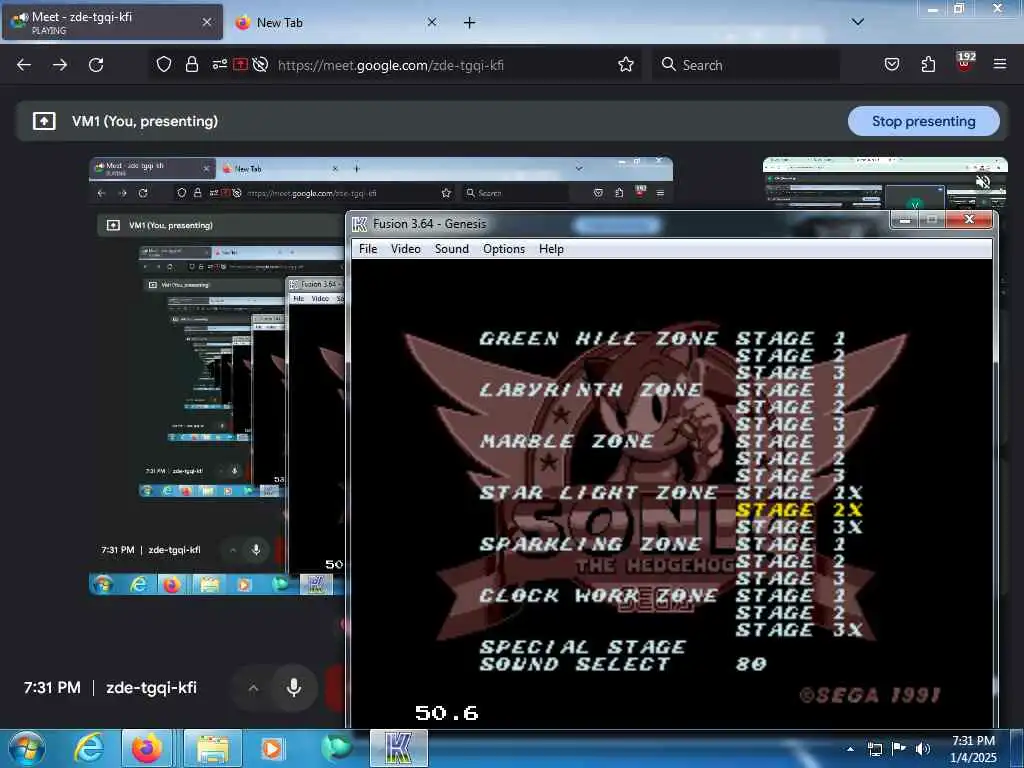Open the Windows Start button

27,748
